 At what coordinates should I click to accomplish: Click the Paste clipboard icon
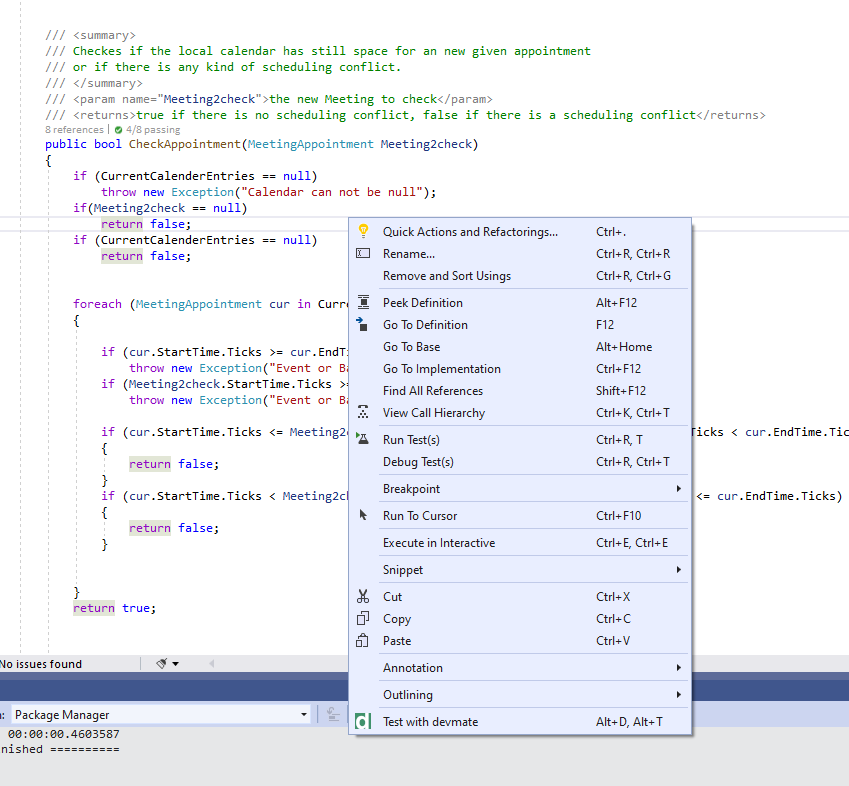point(362,640)
